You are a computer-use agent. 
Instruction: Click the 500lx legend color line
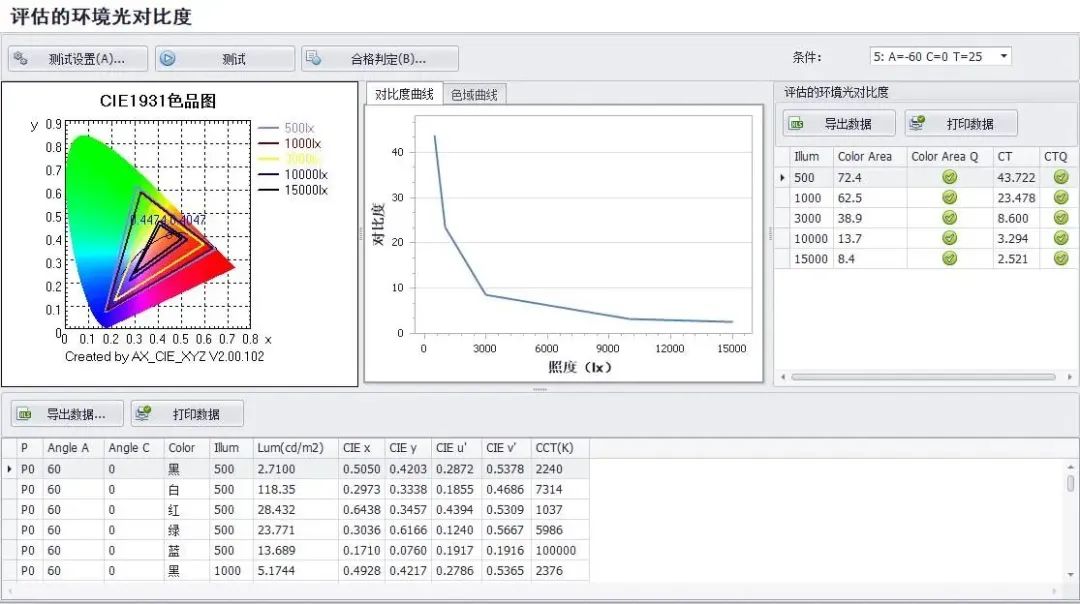(269, 128)
